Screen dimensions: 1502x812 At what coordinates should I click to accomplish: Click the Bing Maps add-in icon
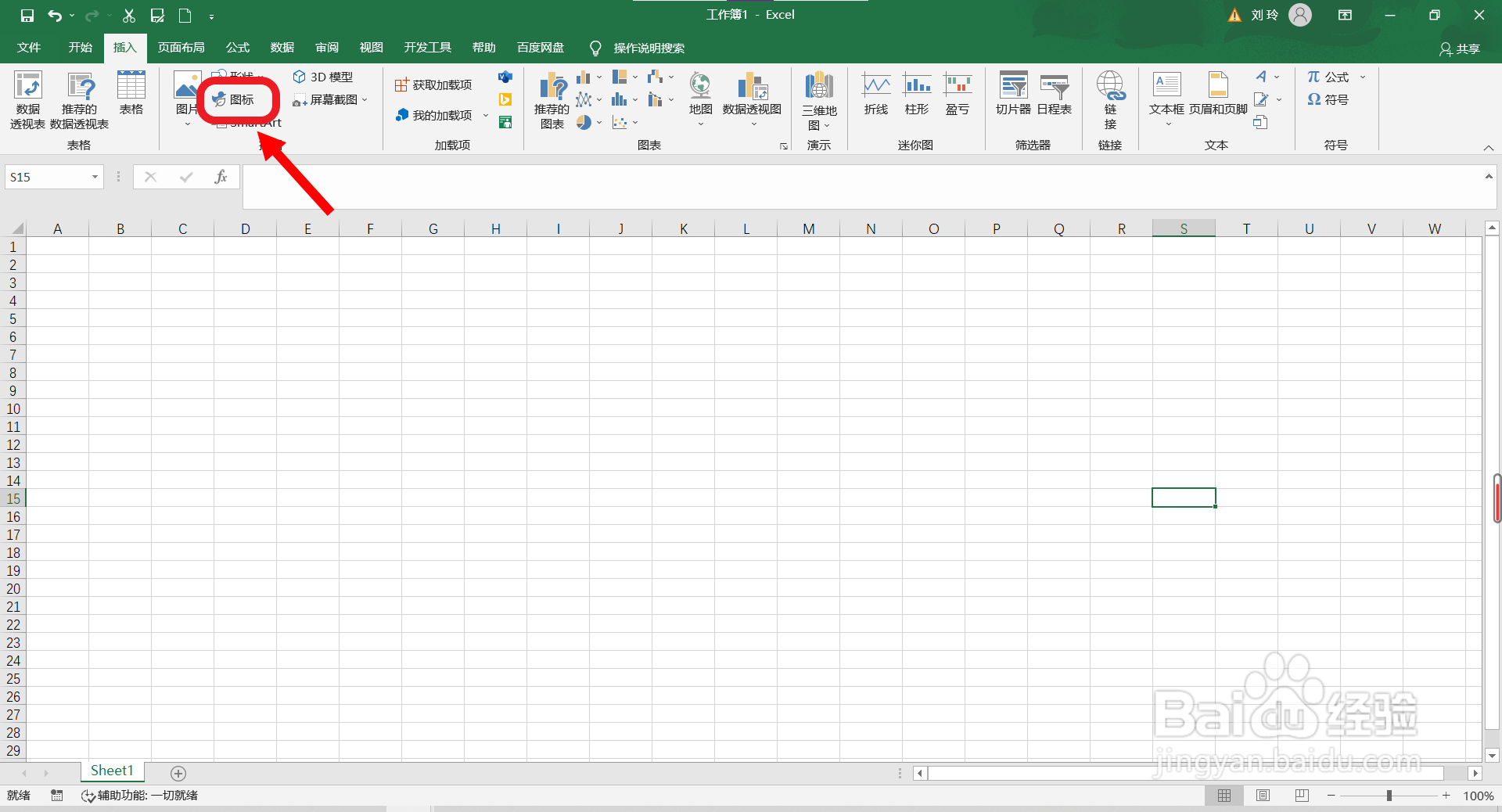tap(505, 99)
